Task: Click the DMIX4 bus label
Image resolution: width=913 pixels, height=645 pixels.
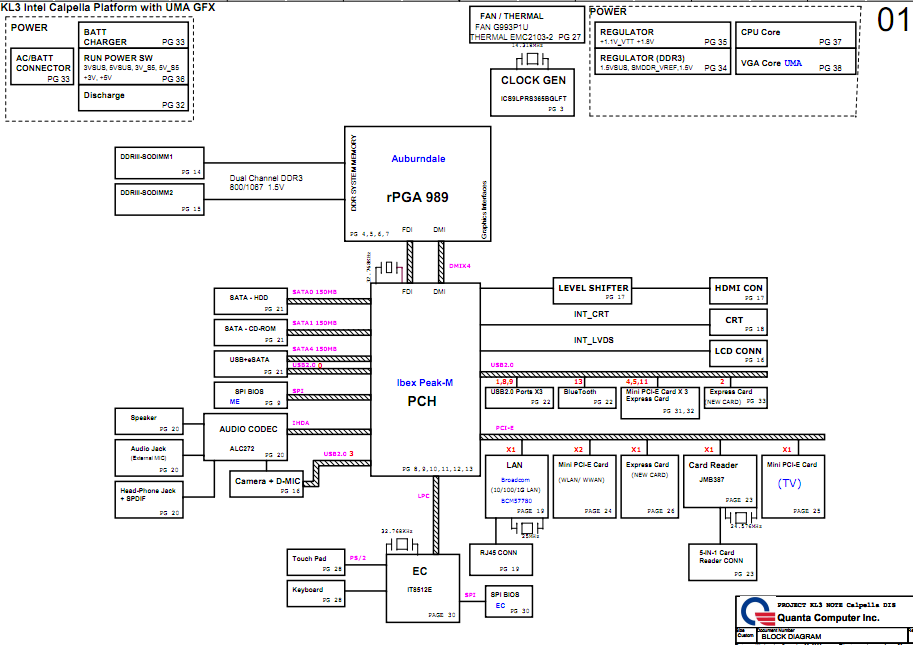Action: click(459, 266)
